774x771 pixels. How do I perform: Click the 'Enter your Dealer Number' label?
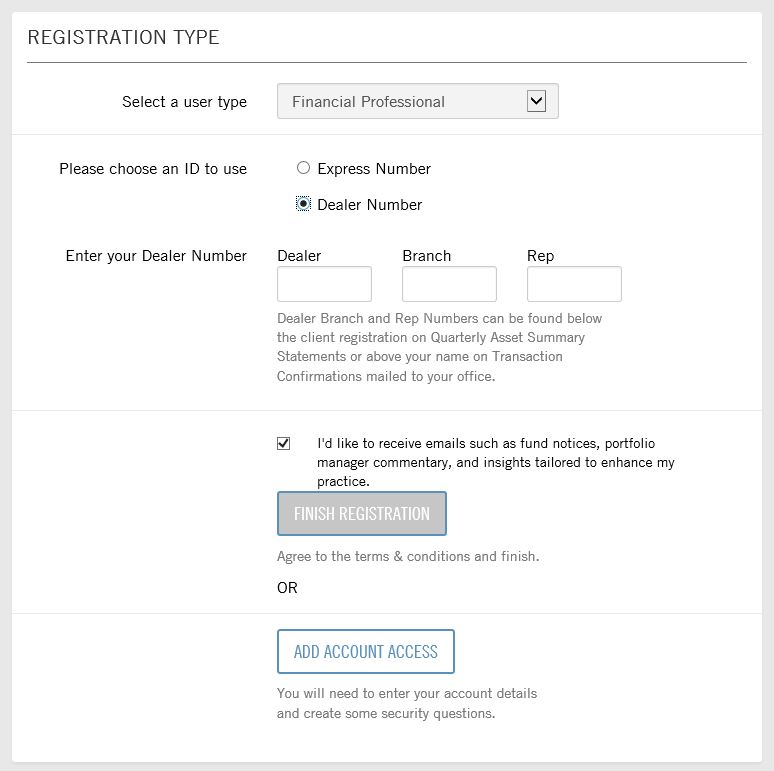pos(156,256)
